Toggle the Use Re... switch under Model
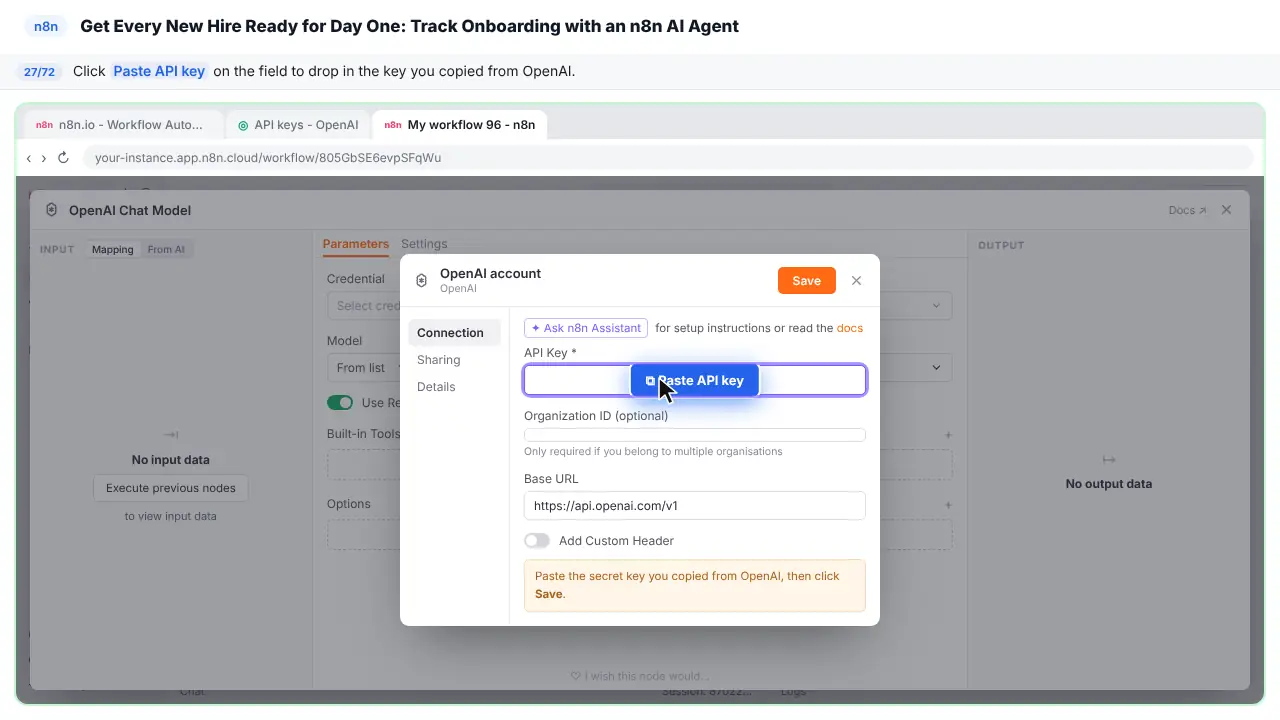 tap(340, 403)
